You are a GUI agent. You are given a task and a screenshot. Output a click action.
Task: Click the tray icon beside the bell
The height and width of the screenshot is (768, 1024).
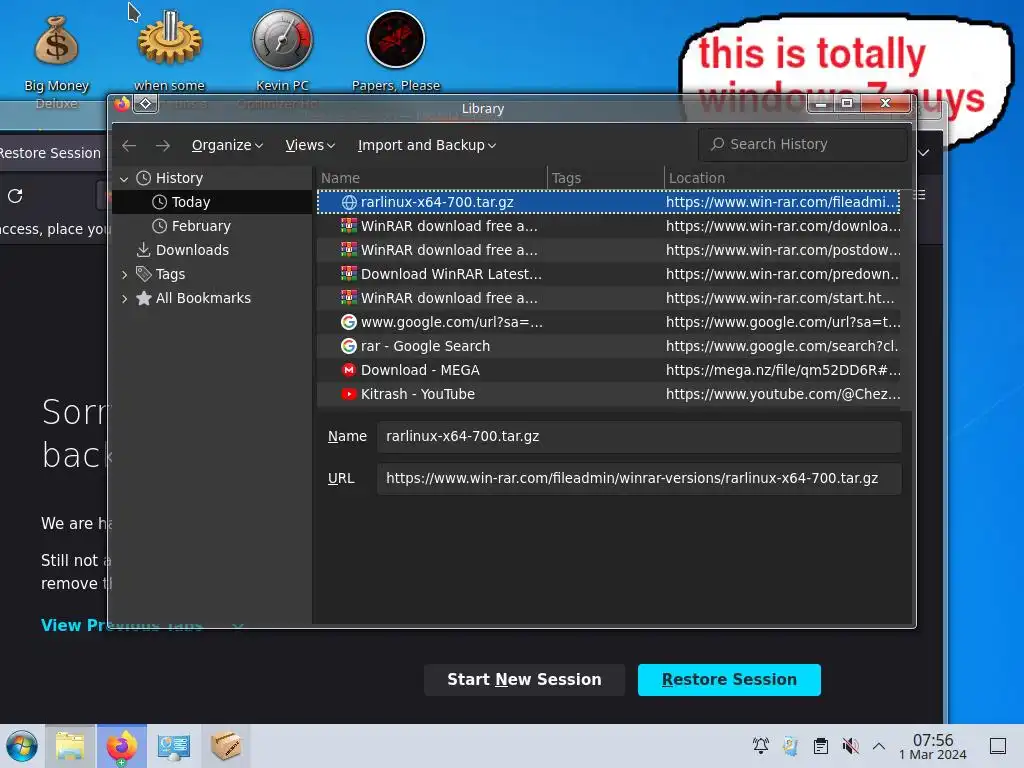pyautogui.click(x=790, y=746)
